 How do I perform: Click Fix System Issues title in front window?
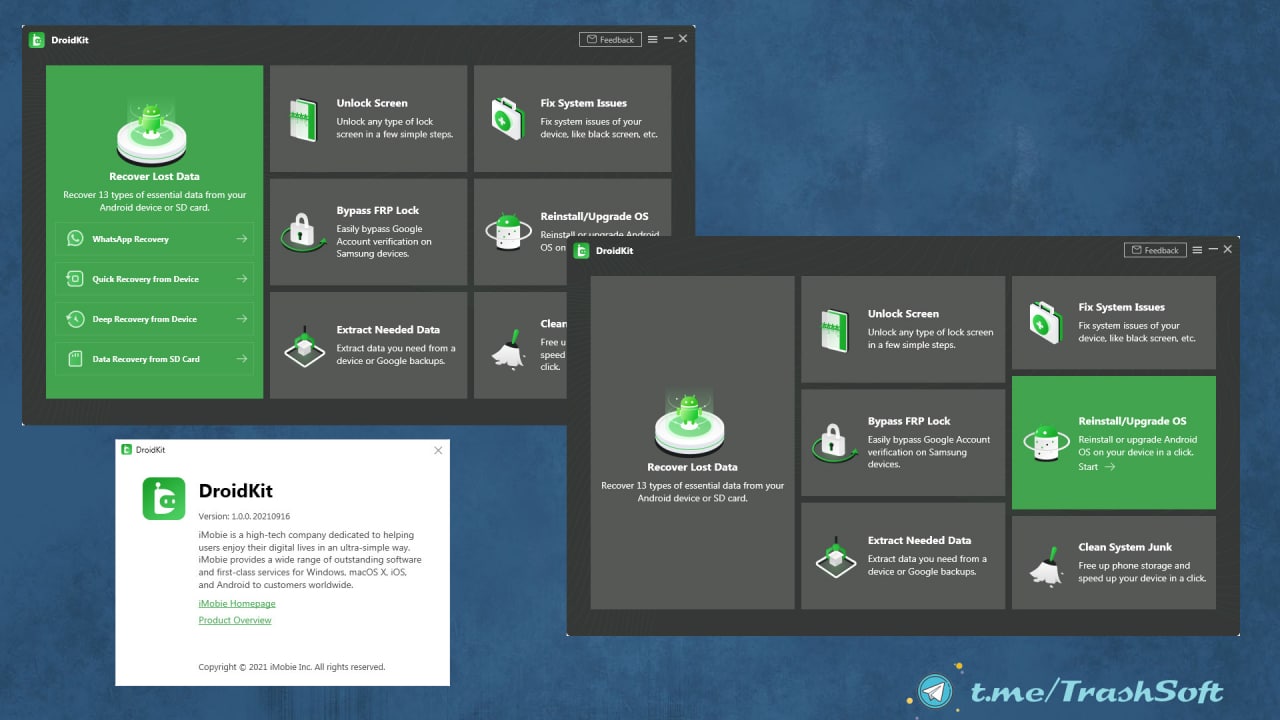[x=1121, y=307]
